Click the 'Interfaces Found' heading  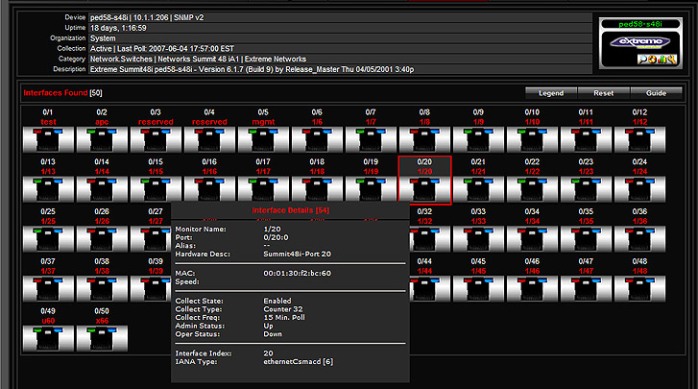point(55,93)
